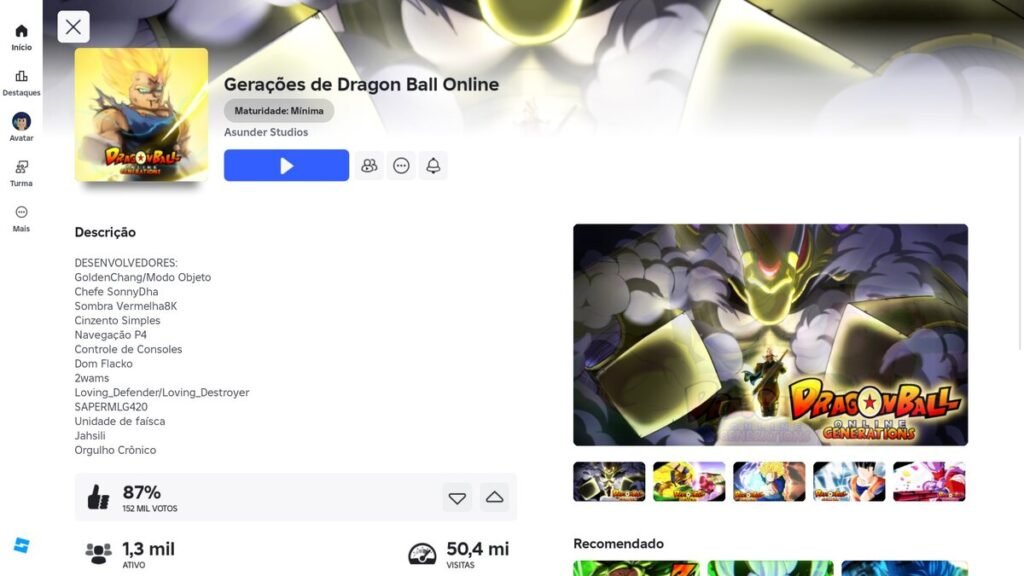Open the three-dots more options button

(401, 165)
